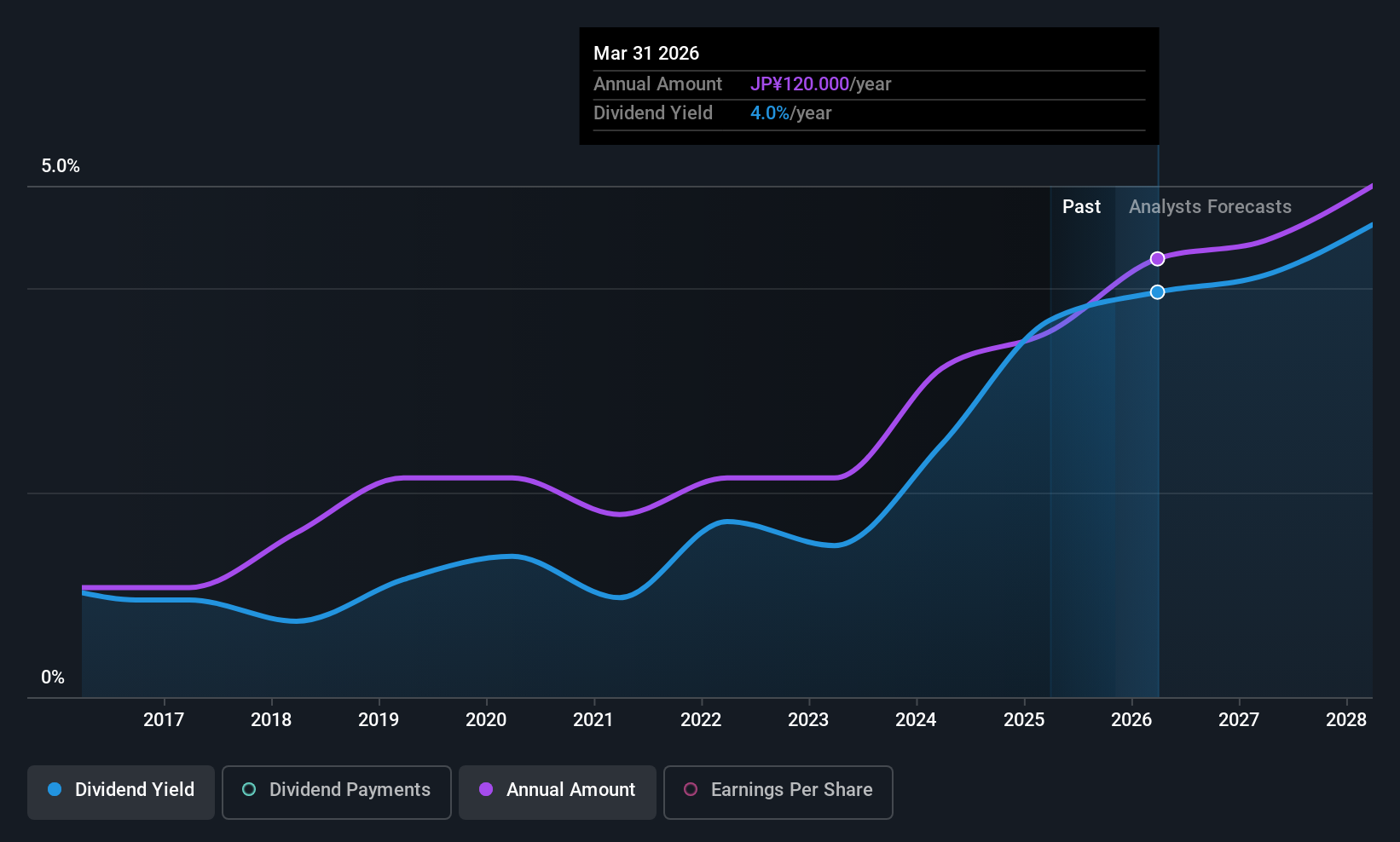Click the hollow Earnings Per Share circle
Viewport: 1400px width, 842px height.
point(691,790)
